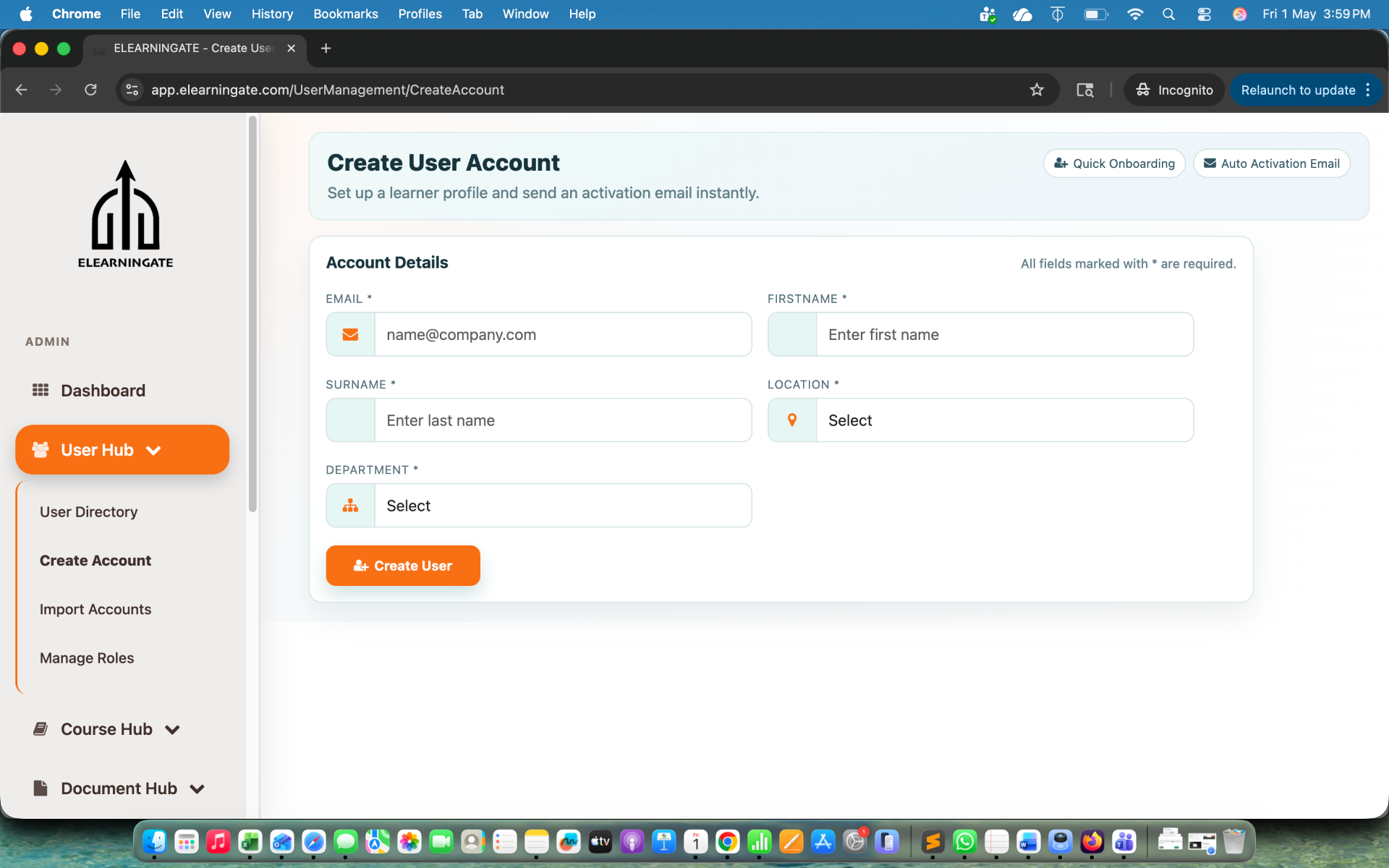Open Microsoft Teams from the Dock
1389x868 pixels.
tap(1123, 841)
